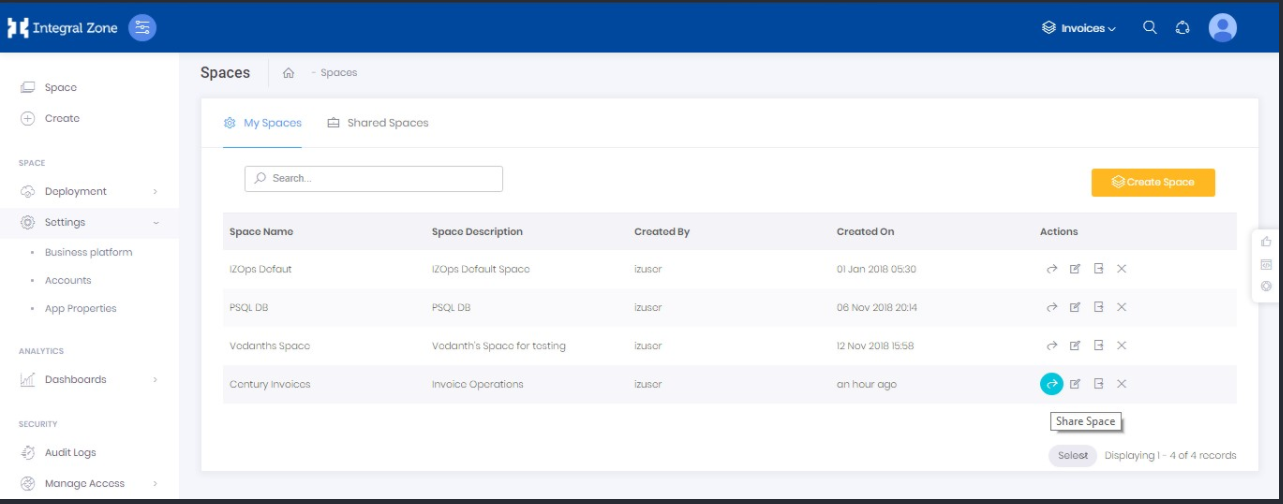The image size is (1283, 504).
Task: Export the IZOps Default space
Action: pos(1098,269)
